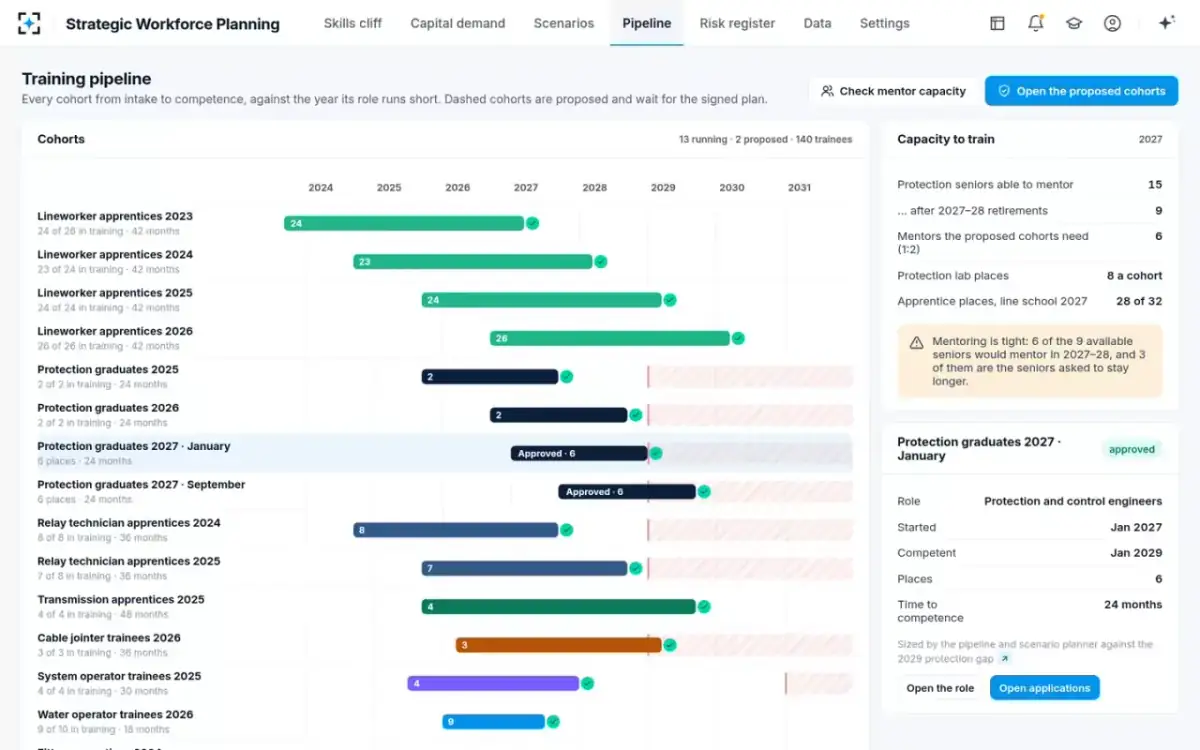Viewport: 1200px width, 750px height.
Task: Click the Lineworker apprentices 2025 row label
Action: pos(115,293)
